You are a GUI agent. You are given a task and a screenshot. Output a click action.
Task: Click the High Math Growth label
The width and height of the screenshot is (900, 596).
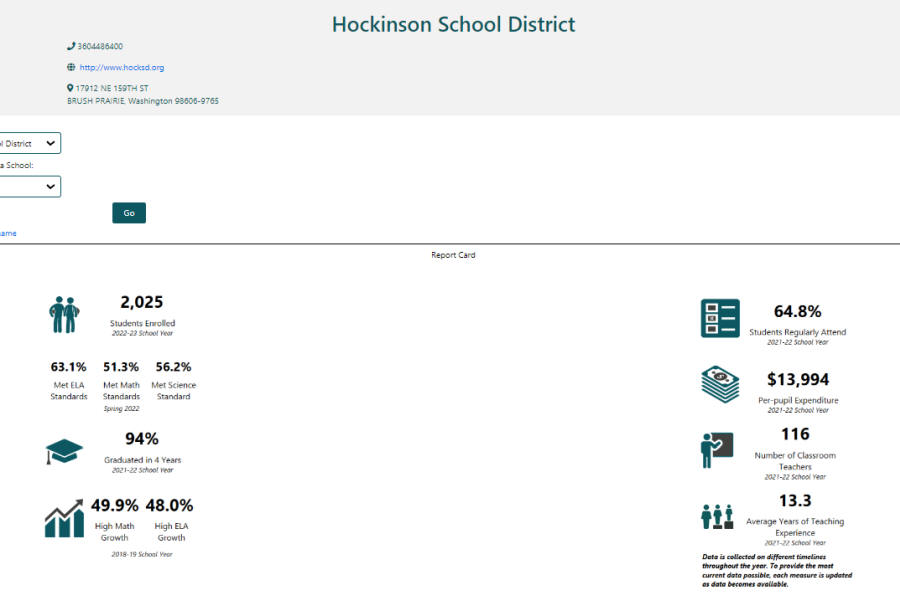pyautogui.click(x=114, y=532)
